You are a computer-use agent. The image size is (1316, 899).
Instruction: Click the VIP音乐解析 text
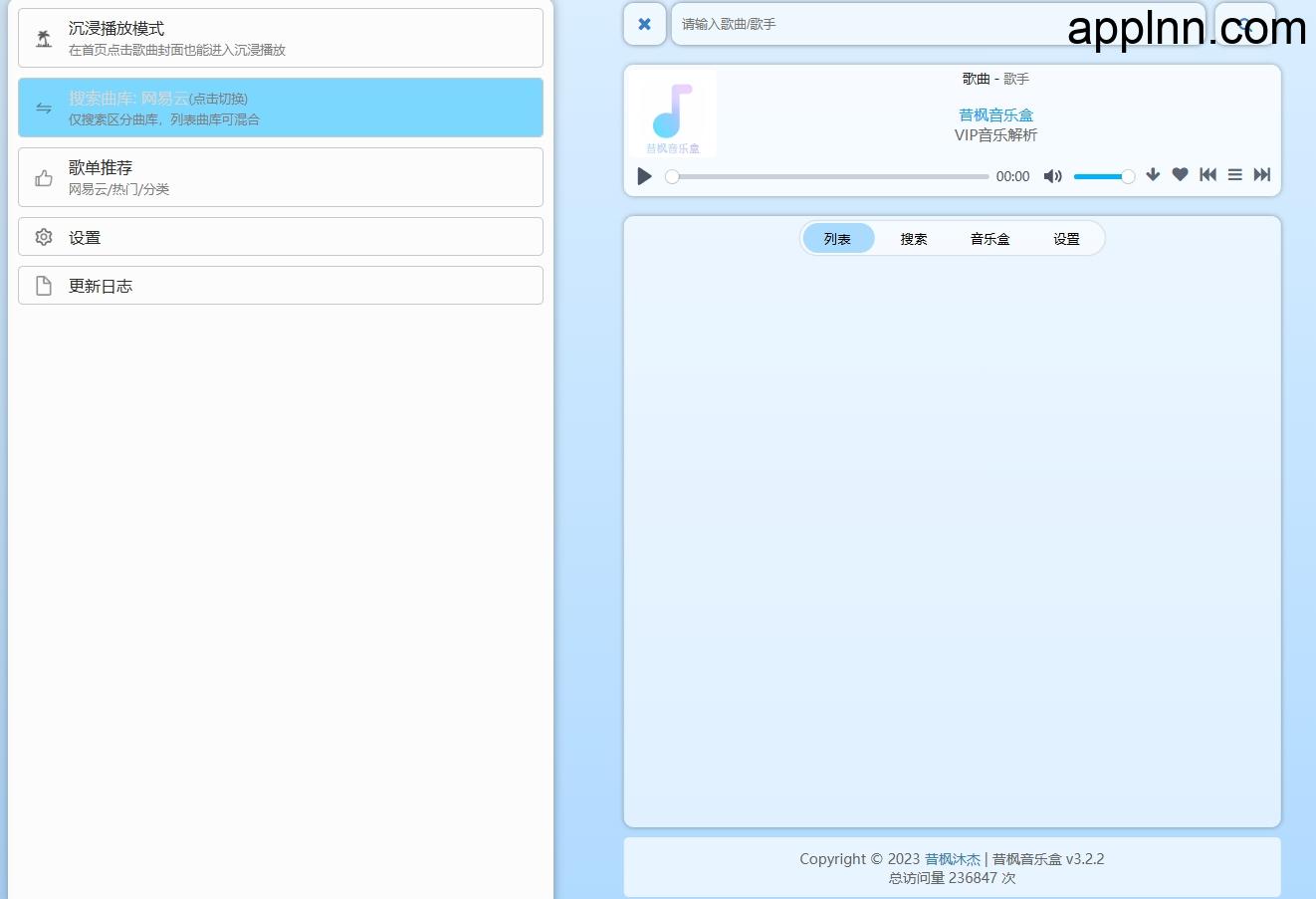click(996, 135)
